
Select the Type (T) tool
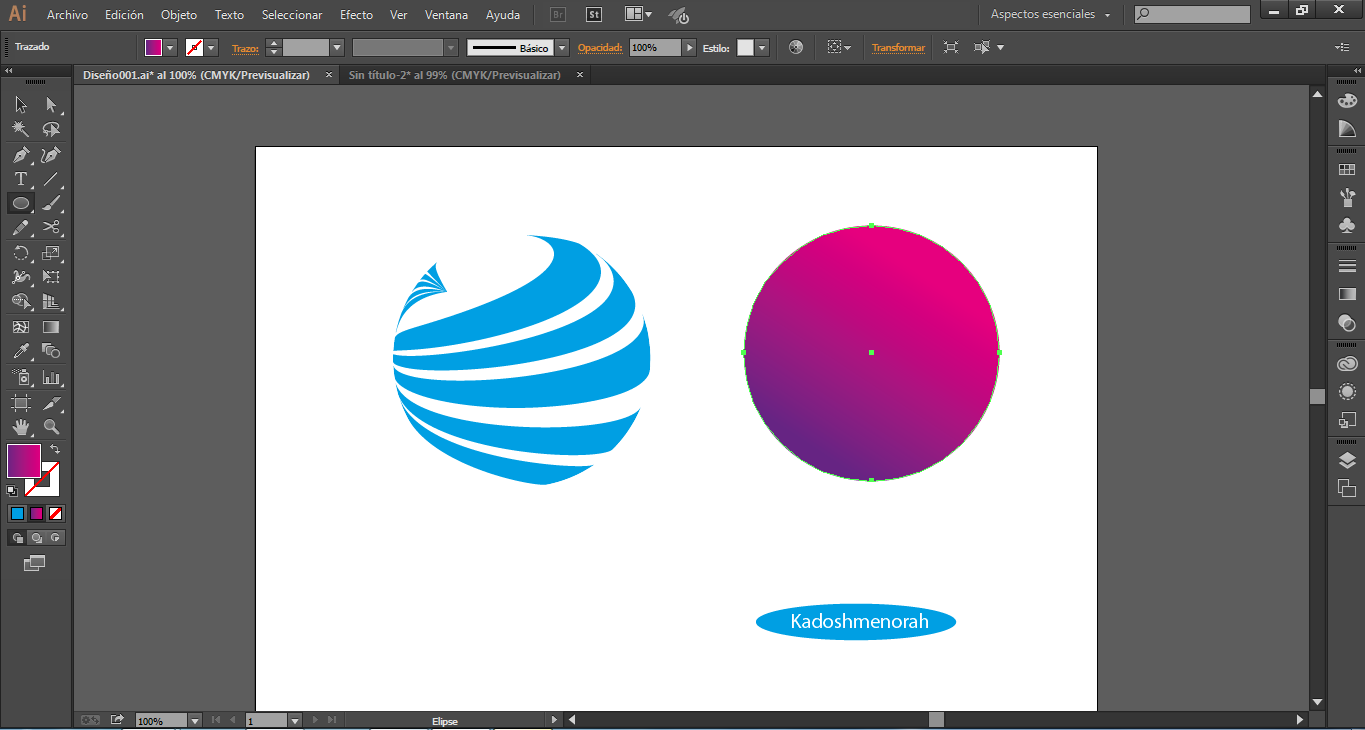click(x=21, y=179)
